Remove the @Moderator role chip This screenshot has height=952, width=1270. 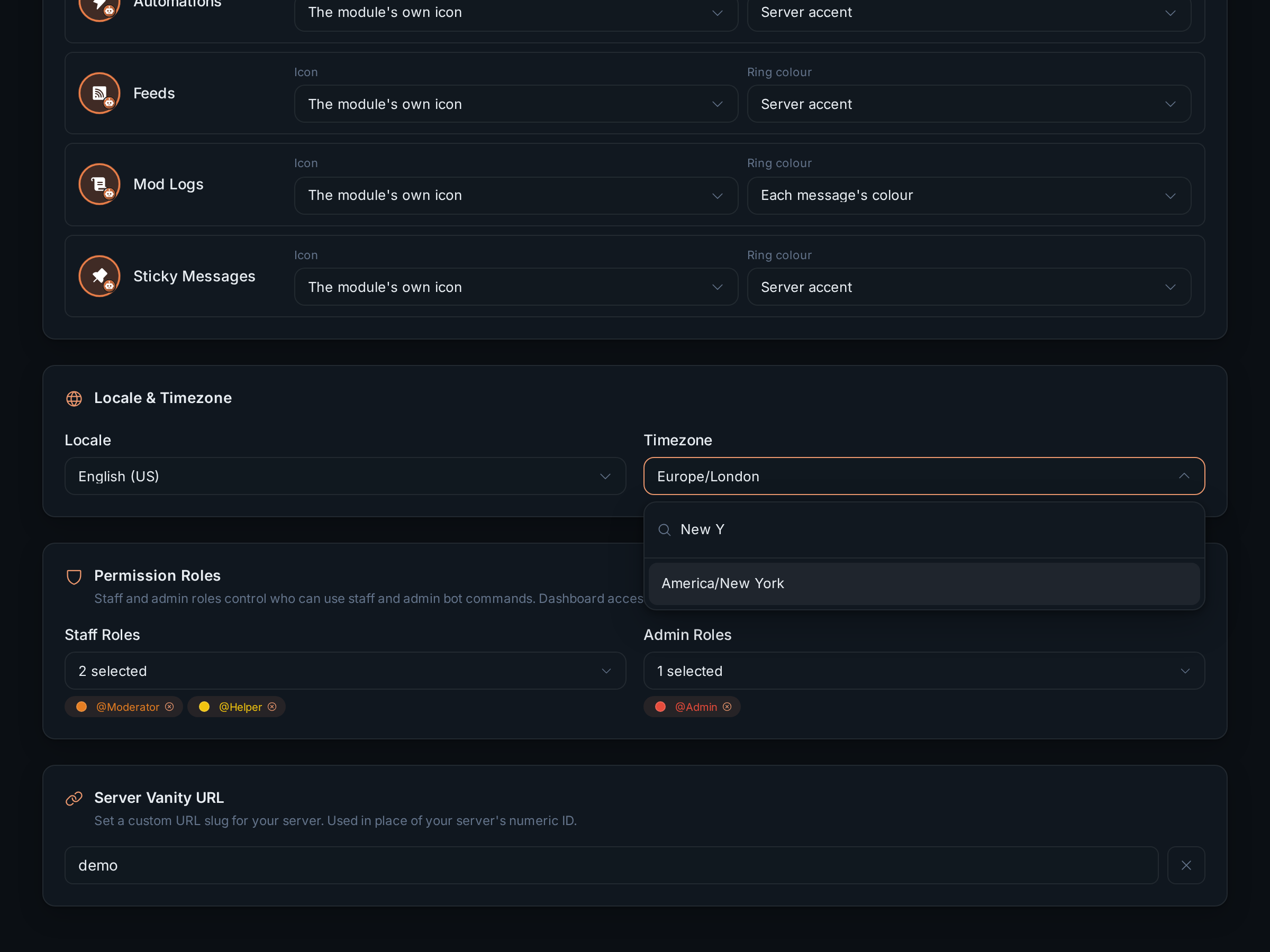(169, 707)
